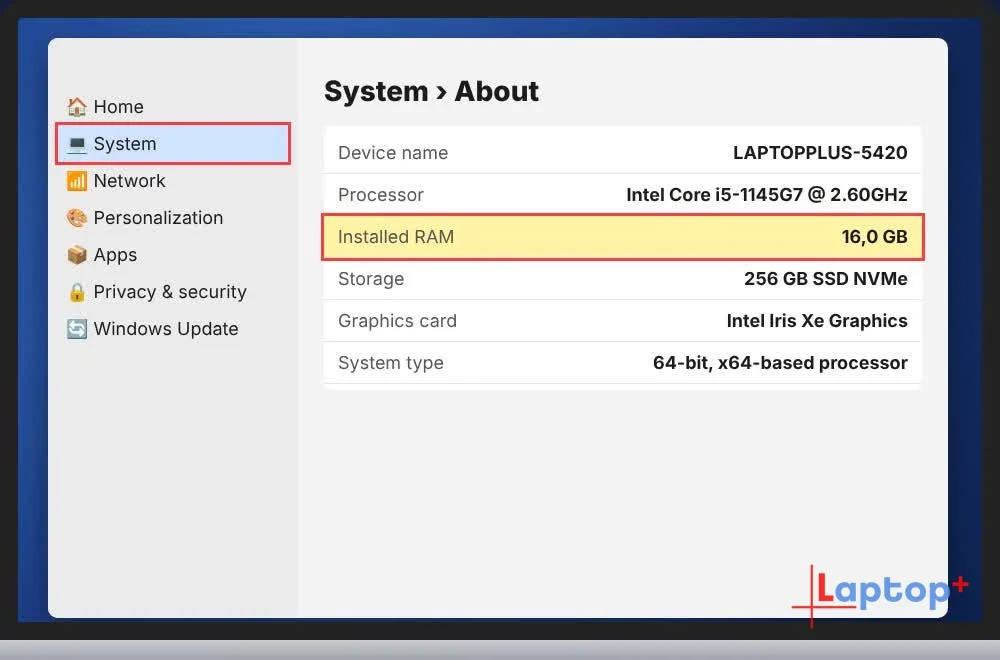Screen dimensions: 1000x660
Task: Click the Processor label
Action: [x=381, y=195]
